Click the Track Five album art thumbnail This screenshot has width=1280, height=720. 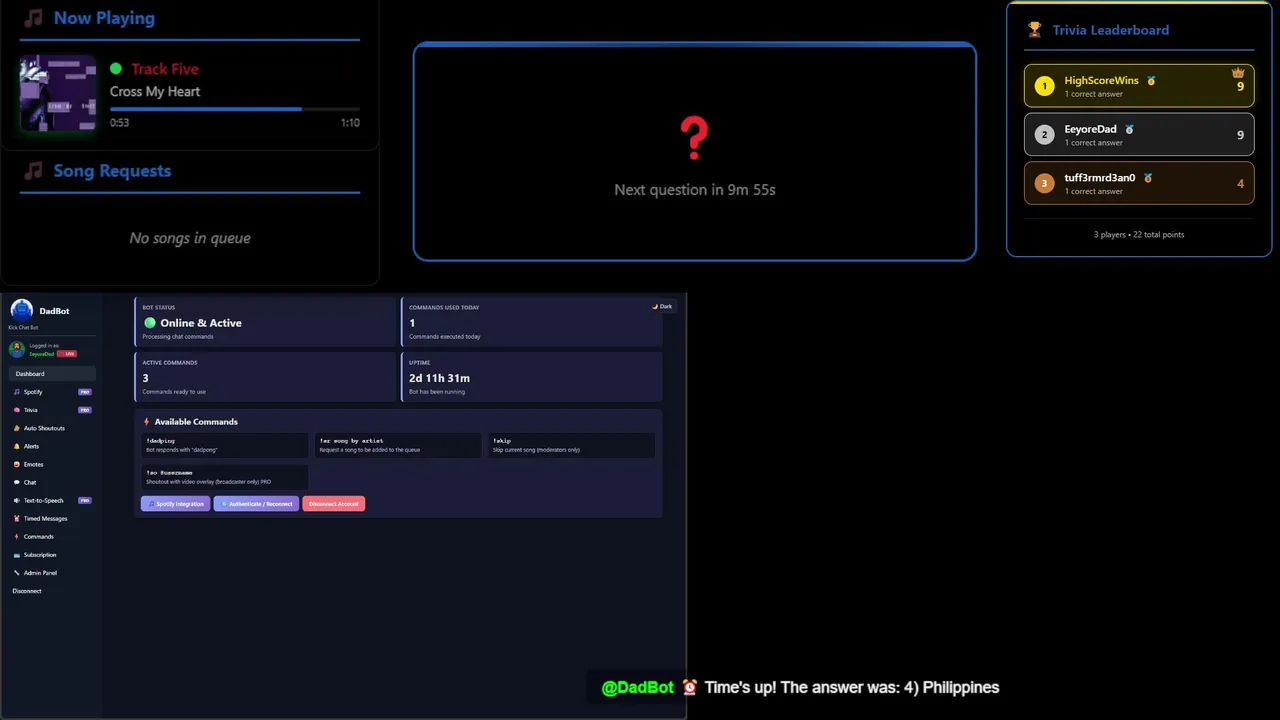pos(58,93)
